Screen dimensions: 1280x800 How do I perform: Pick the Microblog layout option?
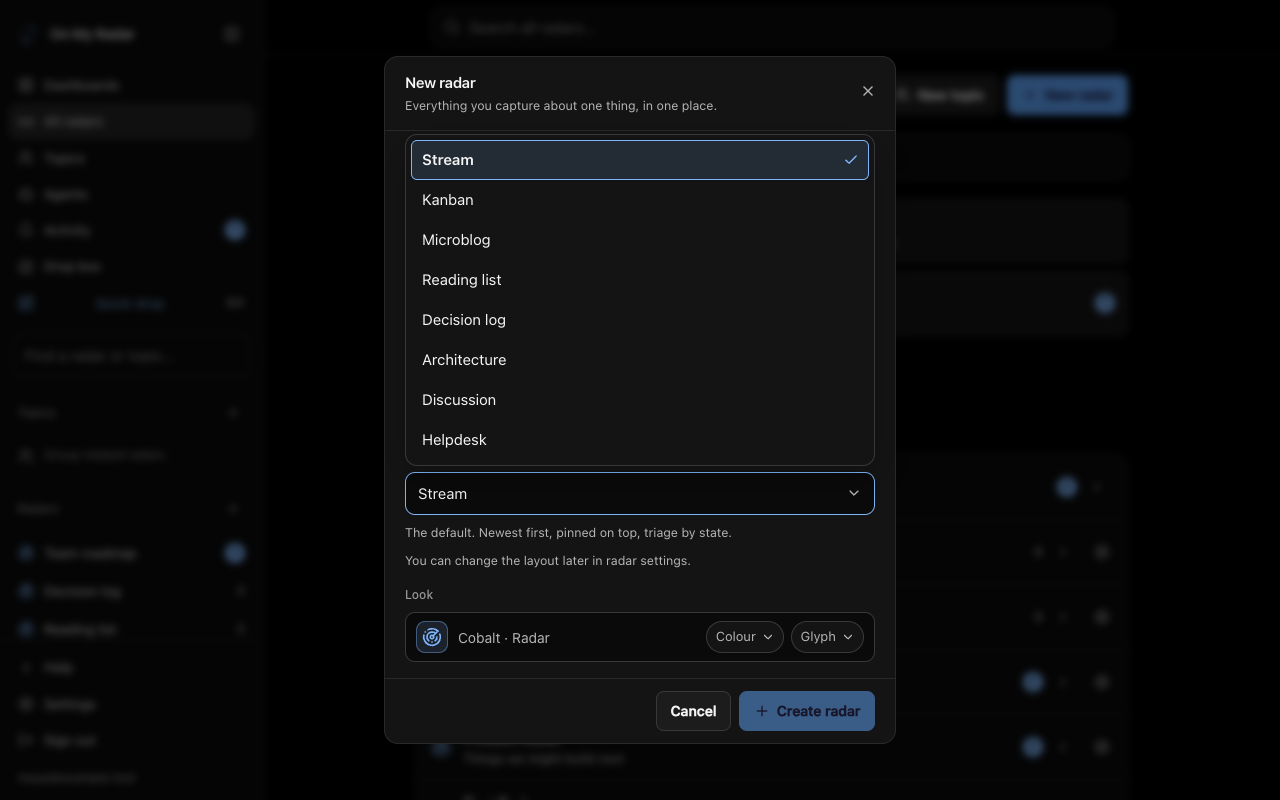640,240
